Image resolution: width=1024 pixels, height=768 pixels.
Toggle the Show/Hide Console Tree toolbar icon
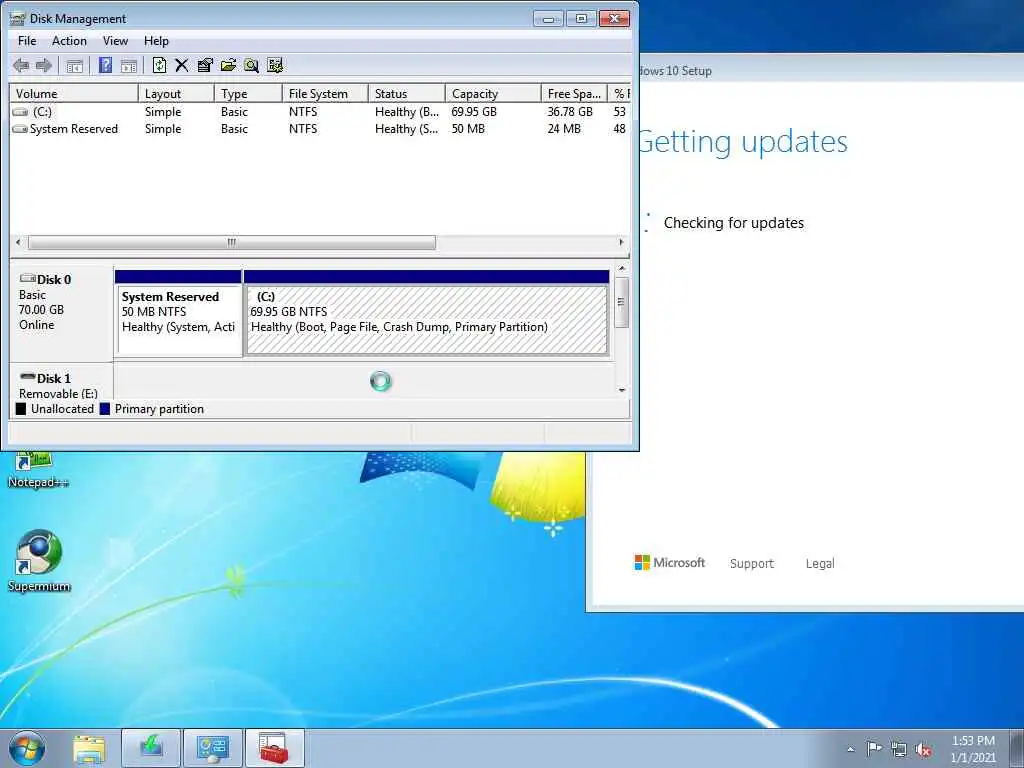pos(74,65)
